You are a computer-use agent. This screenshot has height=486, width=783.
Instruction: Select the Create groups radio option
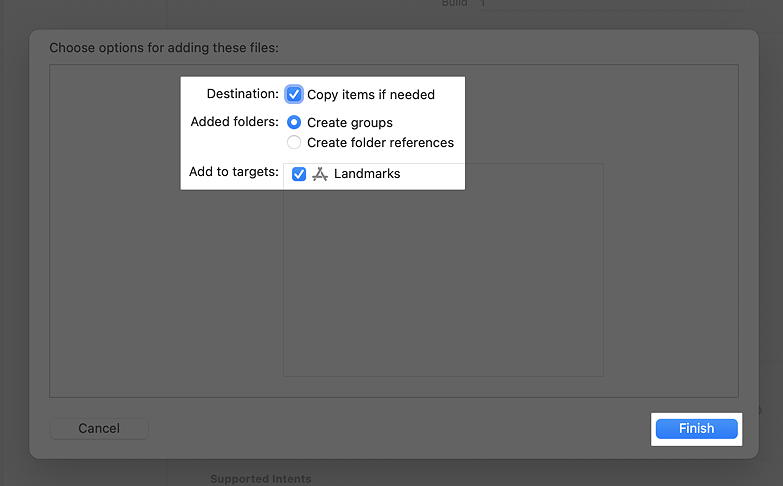pyautogui.click(x=294, y=122)
